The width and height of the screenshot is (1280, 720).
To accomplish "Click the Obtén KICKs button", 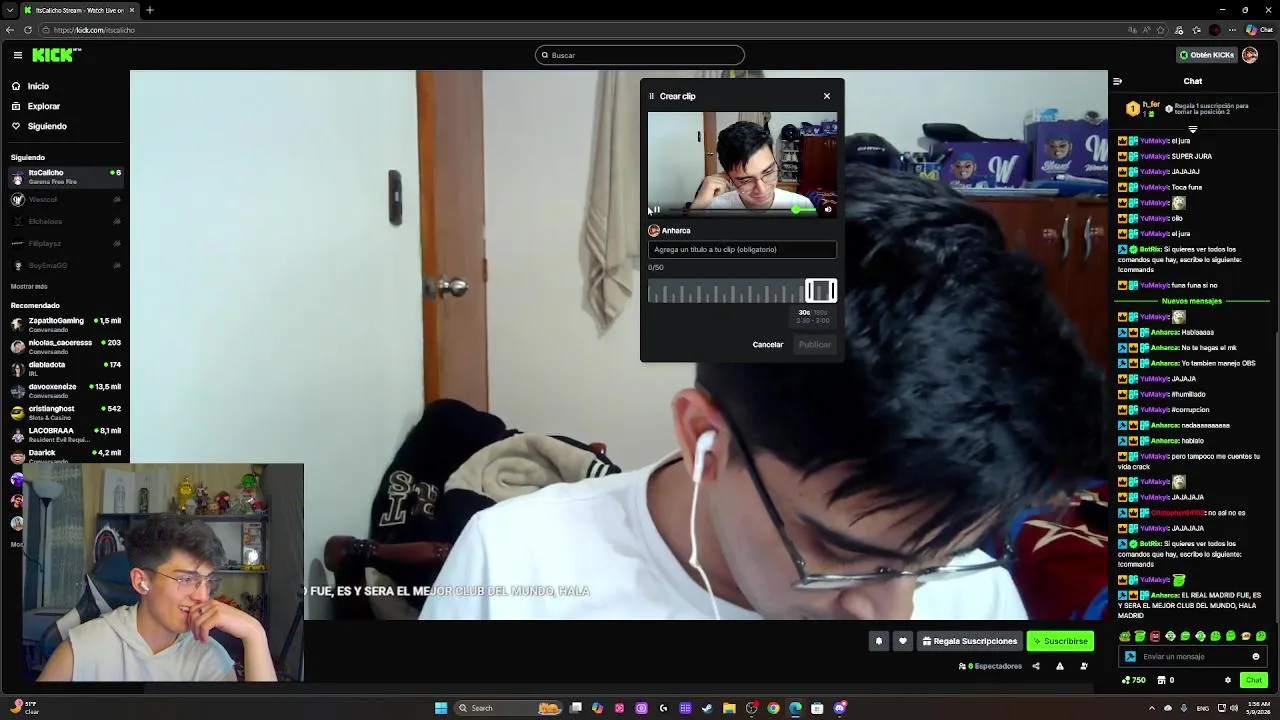I will tap(1206, 55).
